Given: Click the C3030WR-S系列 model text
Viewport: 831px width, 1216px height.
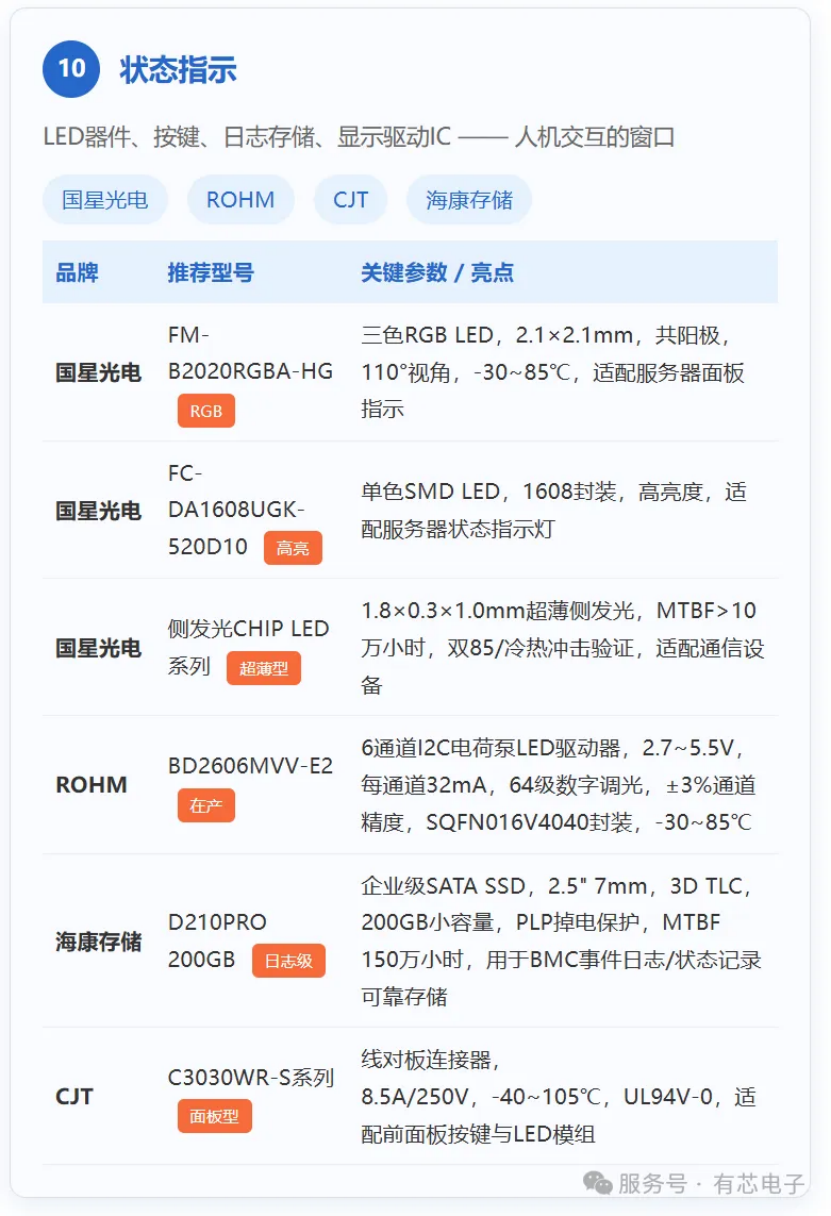Looking at the screenshot, I should 250,1078.
